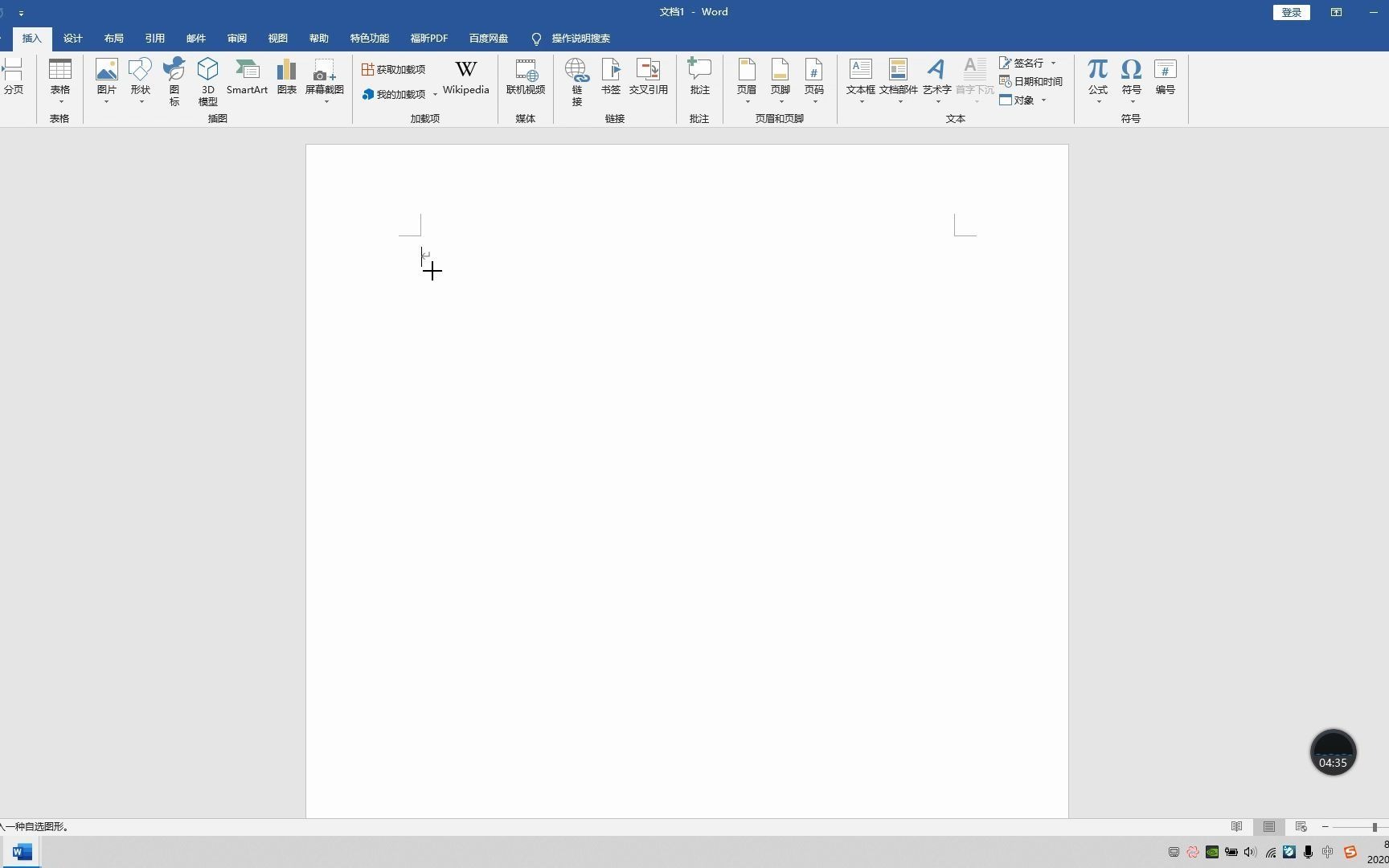Open the SmartArt graphic dialog
Screen dimensions: 1389x868
pos(247,77)
